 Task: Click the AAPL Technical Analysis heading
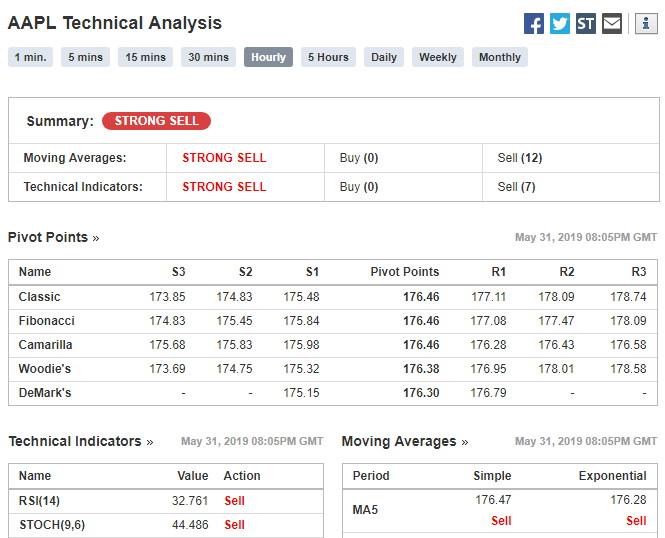(x=115, y=23)
